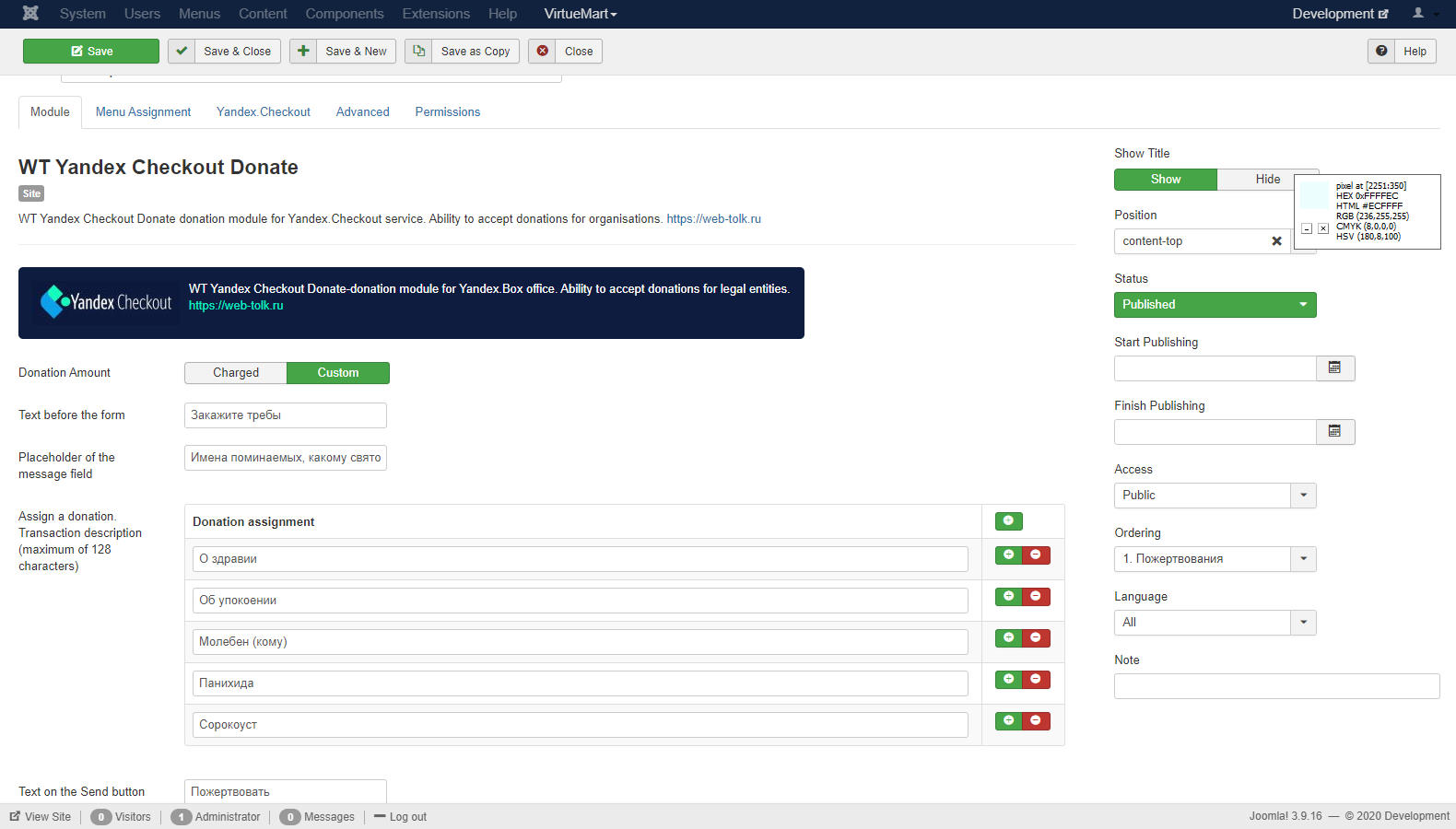The width and height of the screenshot is (1456, 829).
Task: Open the Extensions menu
Action: pos(436,14)
